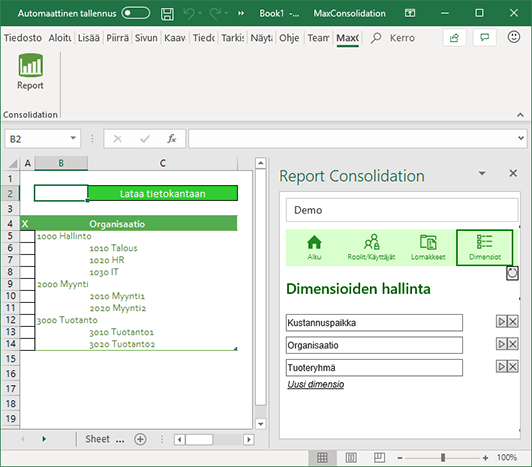Check the box beside 1010 Talous
This screenshot has height=467, width=532.
[x=27, y=248]
